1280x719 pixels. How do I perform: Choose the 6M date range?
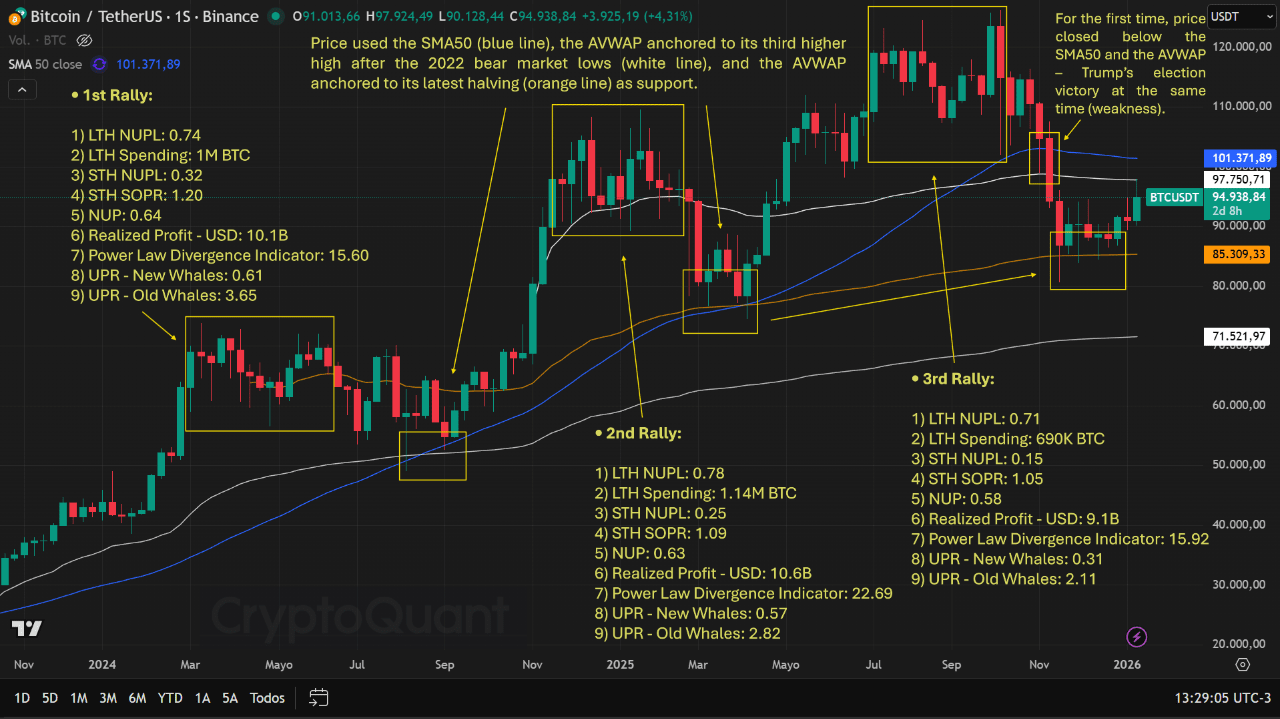[x=138, y=698]
